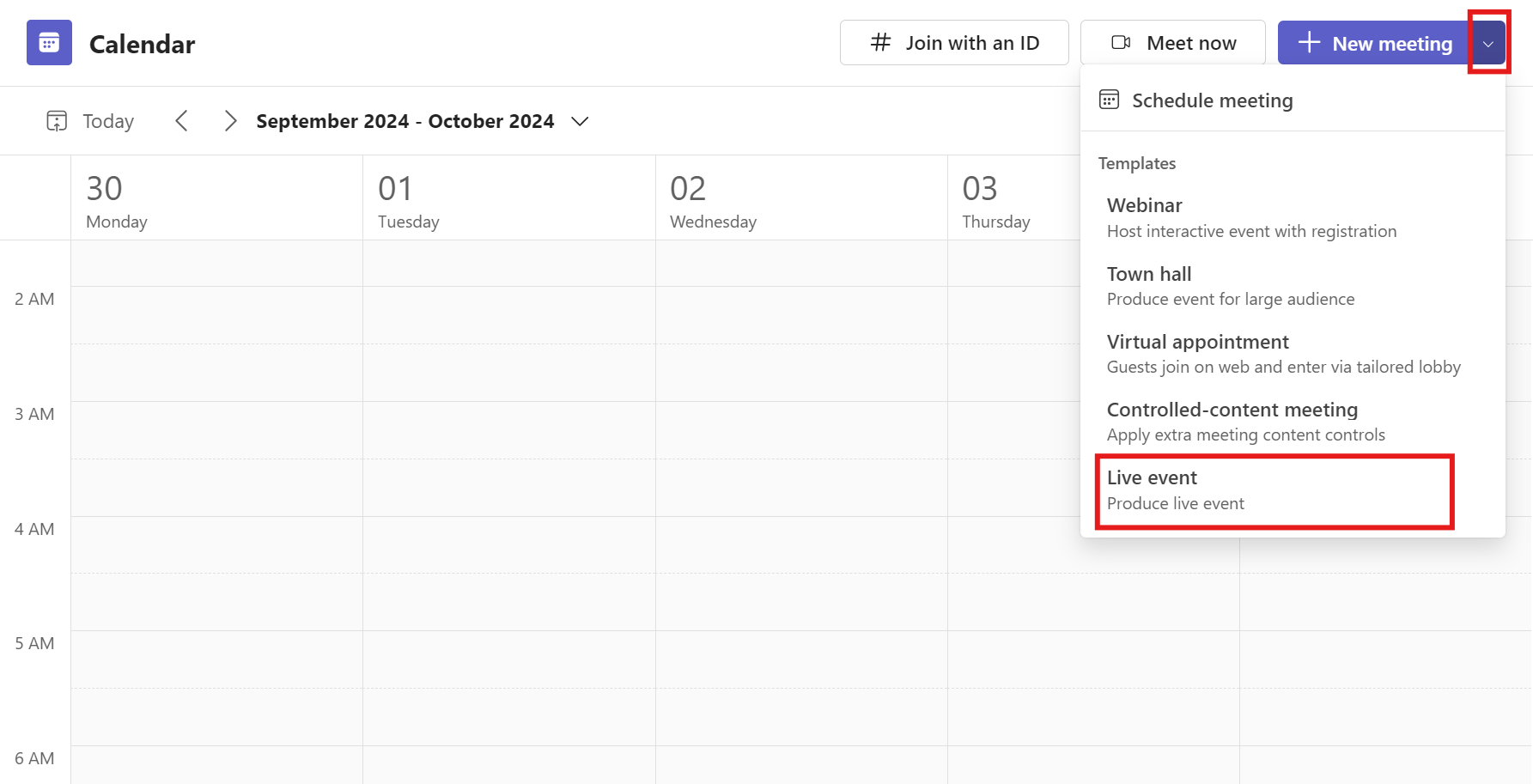This screenshot has height=784, width=1533.
Task: Click the Templates section heading
Action: 1137,163
